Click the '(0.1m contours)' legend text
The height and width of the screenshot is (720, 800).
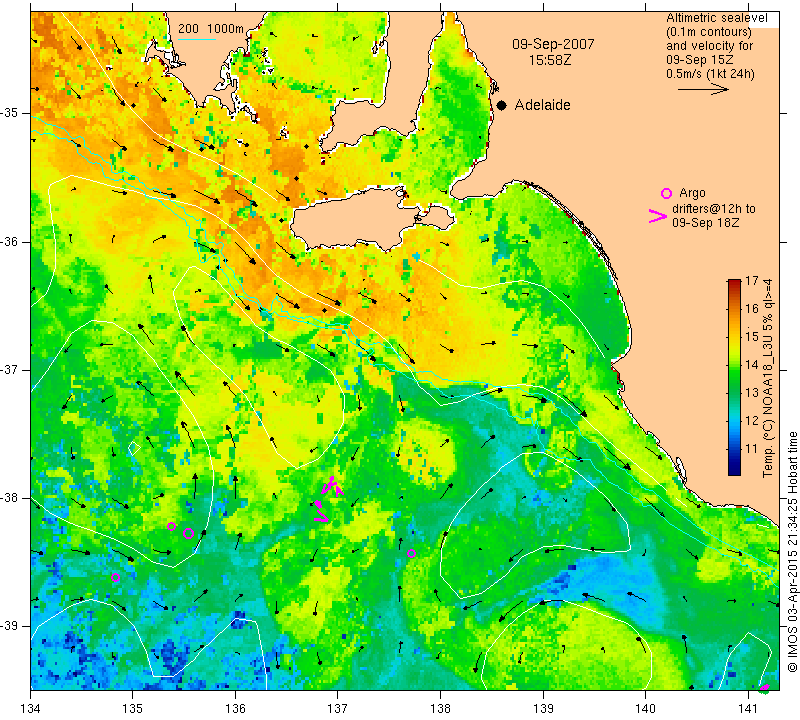tap(709, 32)
